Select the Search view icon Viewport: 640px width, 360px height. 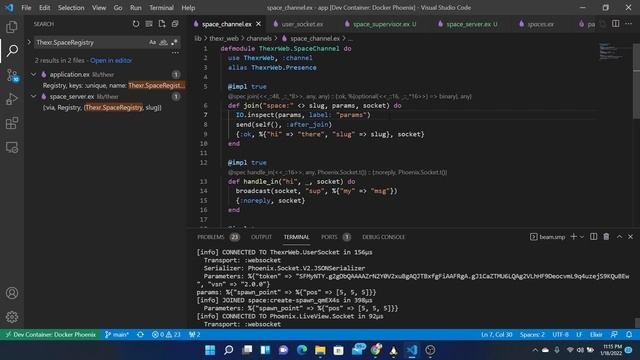coord(12,51)
